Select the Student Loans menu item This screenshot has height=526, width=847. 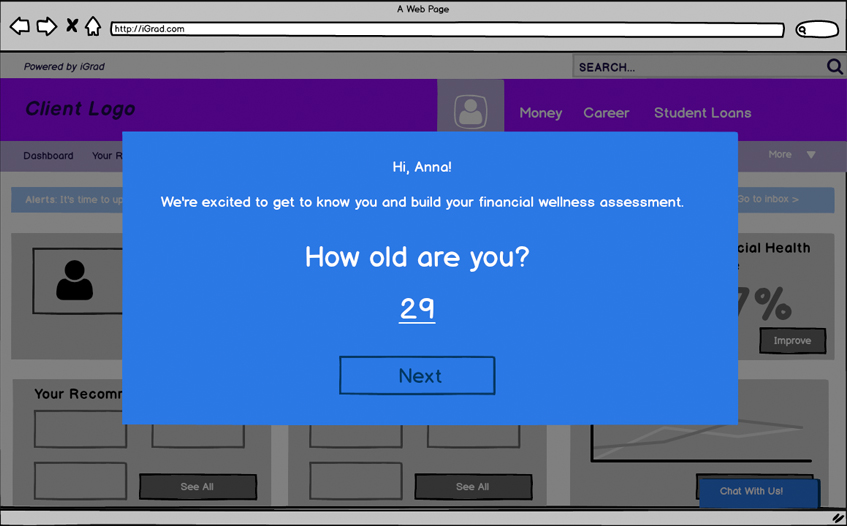pos(702,113)
